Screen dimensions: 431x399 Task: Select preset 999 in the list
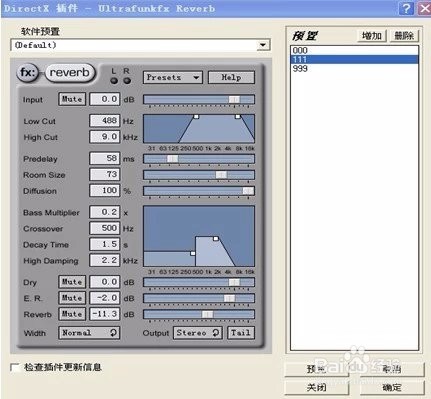354,68
